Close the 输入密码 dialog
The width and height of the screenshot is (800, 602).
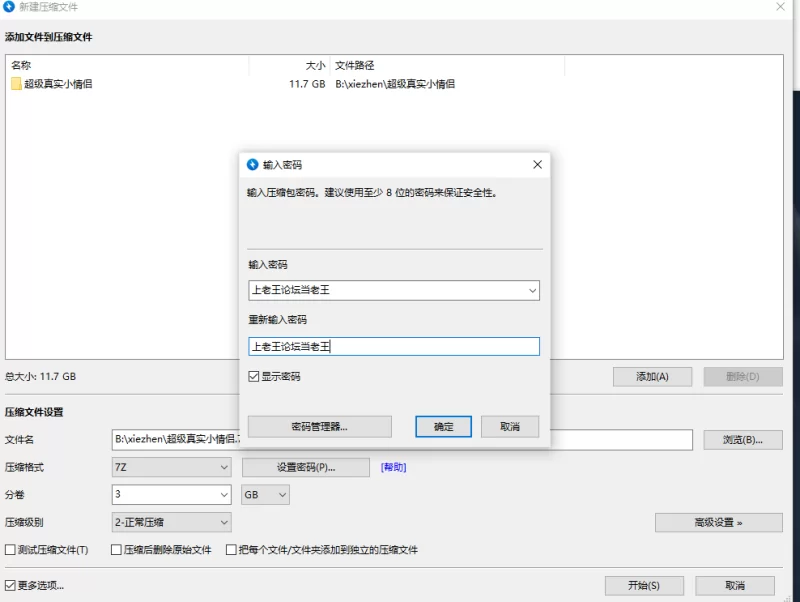tap(537, 164)
